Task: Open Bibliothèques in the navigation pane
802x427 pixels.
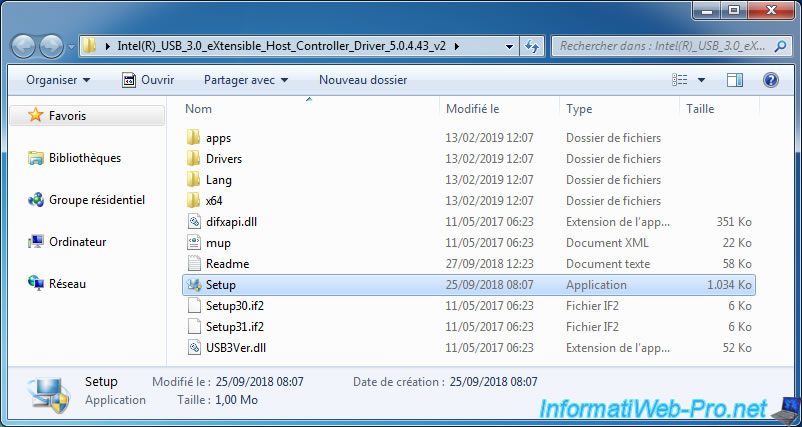Action: point(84,158)
